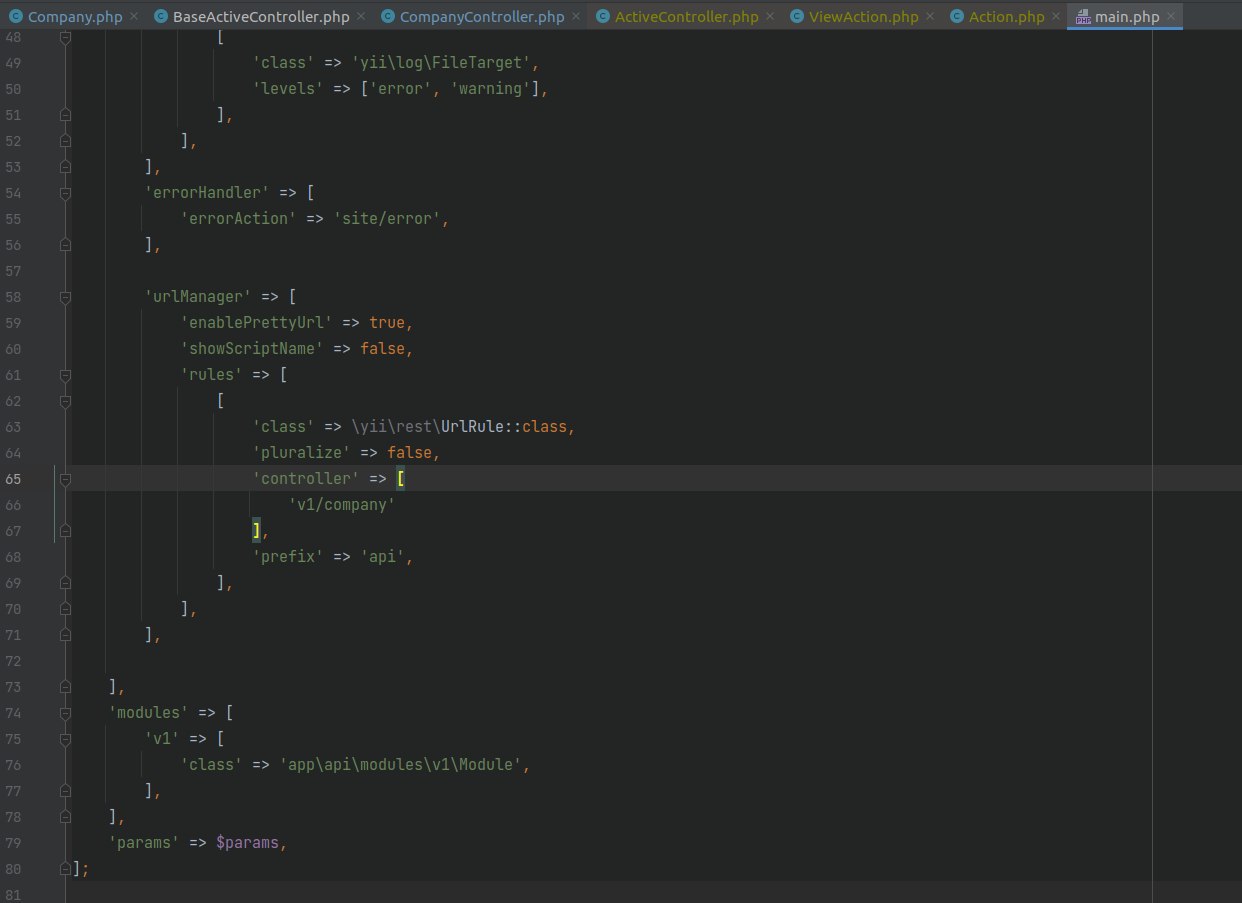
Task: Click the 'true' value on line 59
Action: coord(387,323)
